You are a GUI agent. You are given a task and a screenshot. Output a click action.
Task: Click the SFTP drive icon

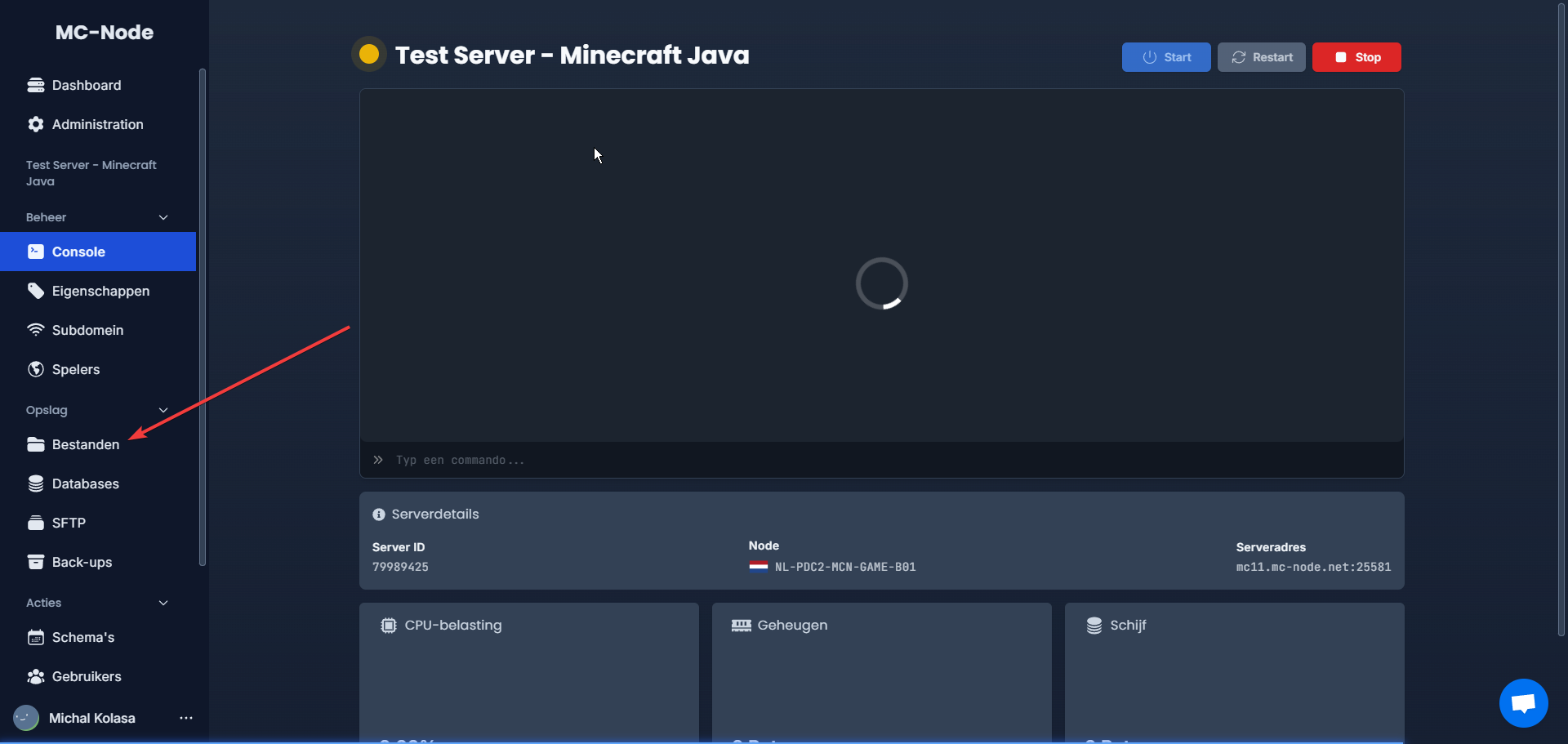pos(35,523)
